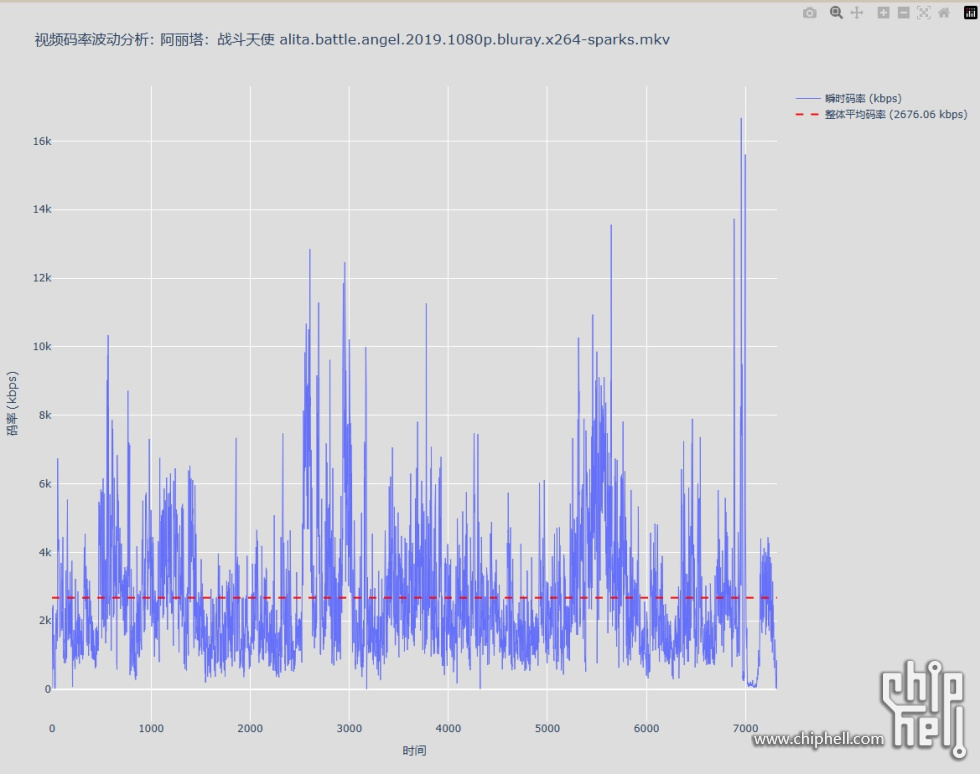Open the Plotly logo link in modebar
Image resolution: width=980 pixels, height=774 pixels.
pos(971,13)
